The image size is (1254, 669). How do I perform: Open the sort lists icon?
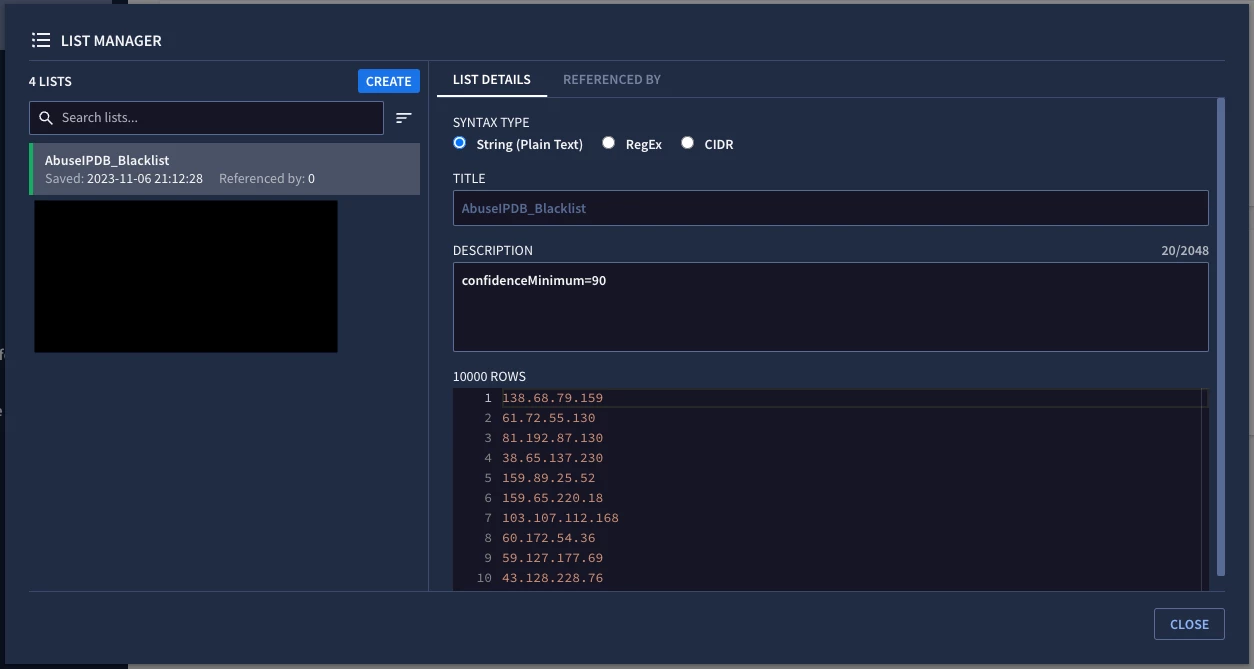pos(404,118)
